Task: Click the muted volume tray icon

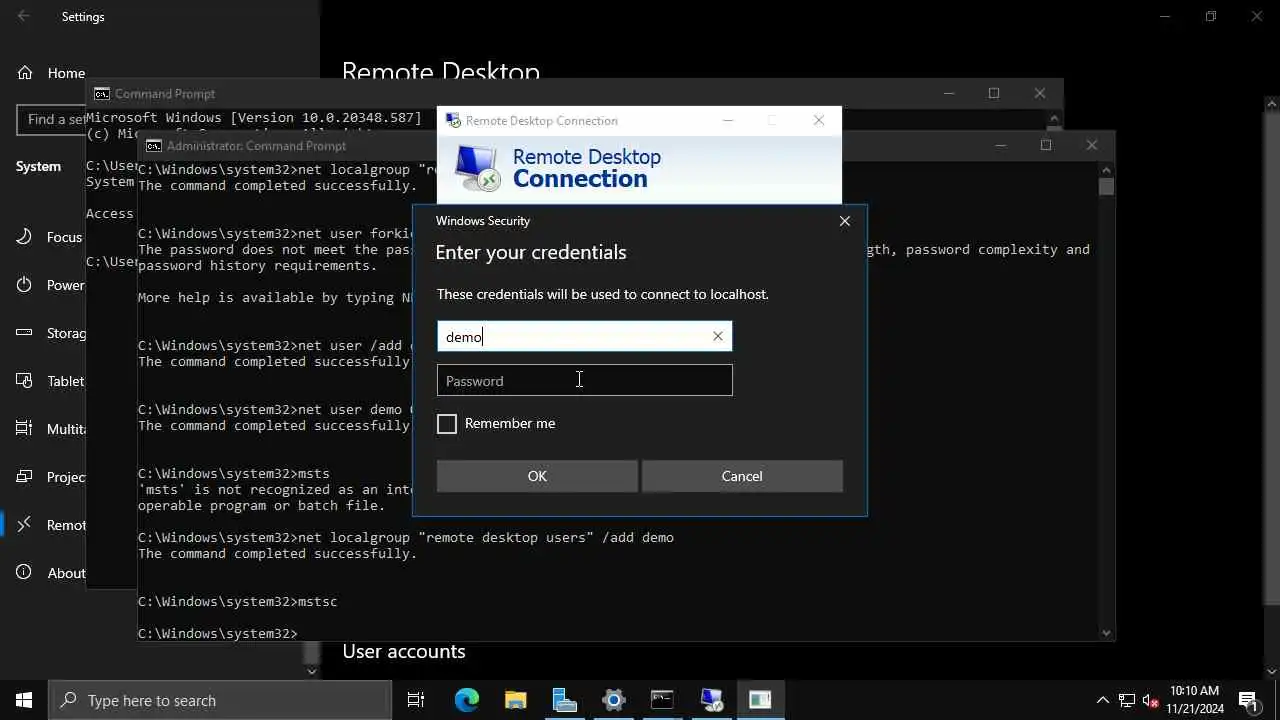Action: (1151, 700)
